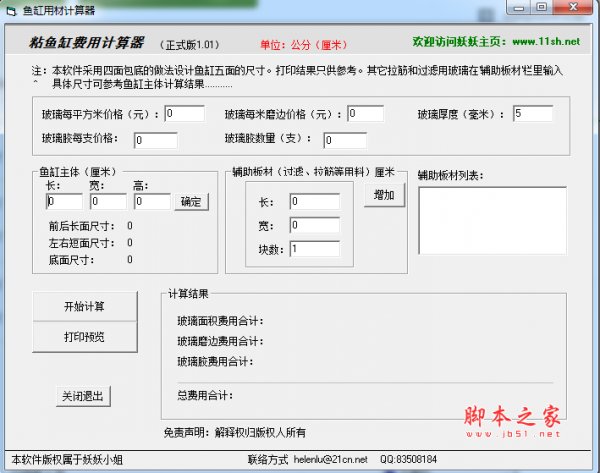Click the 玻璃磨边费用合计 result label

click(220, 341)
